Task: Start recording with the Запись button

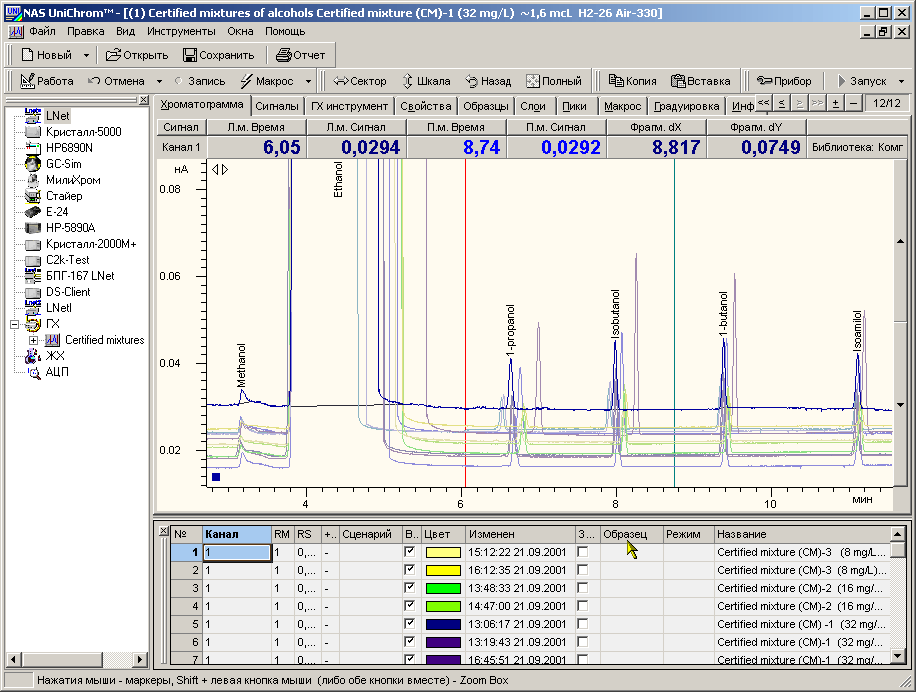Action: coord(200,81)
